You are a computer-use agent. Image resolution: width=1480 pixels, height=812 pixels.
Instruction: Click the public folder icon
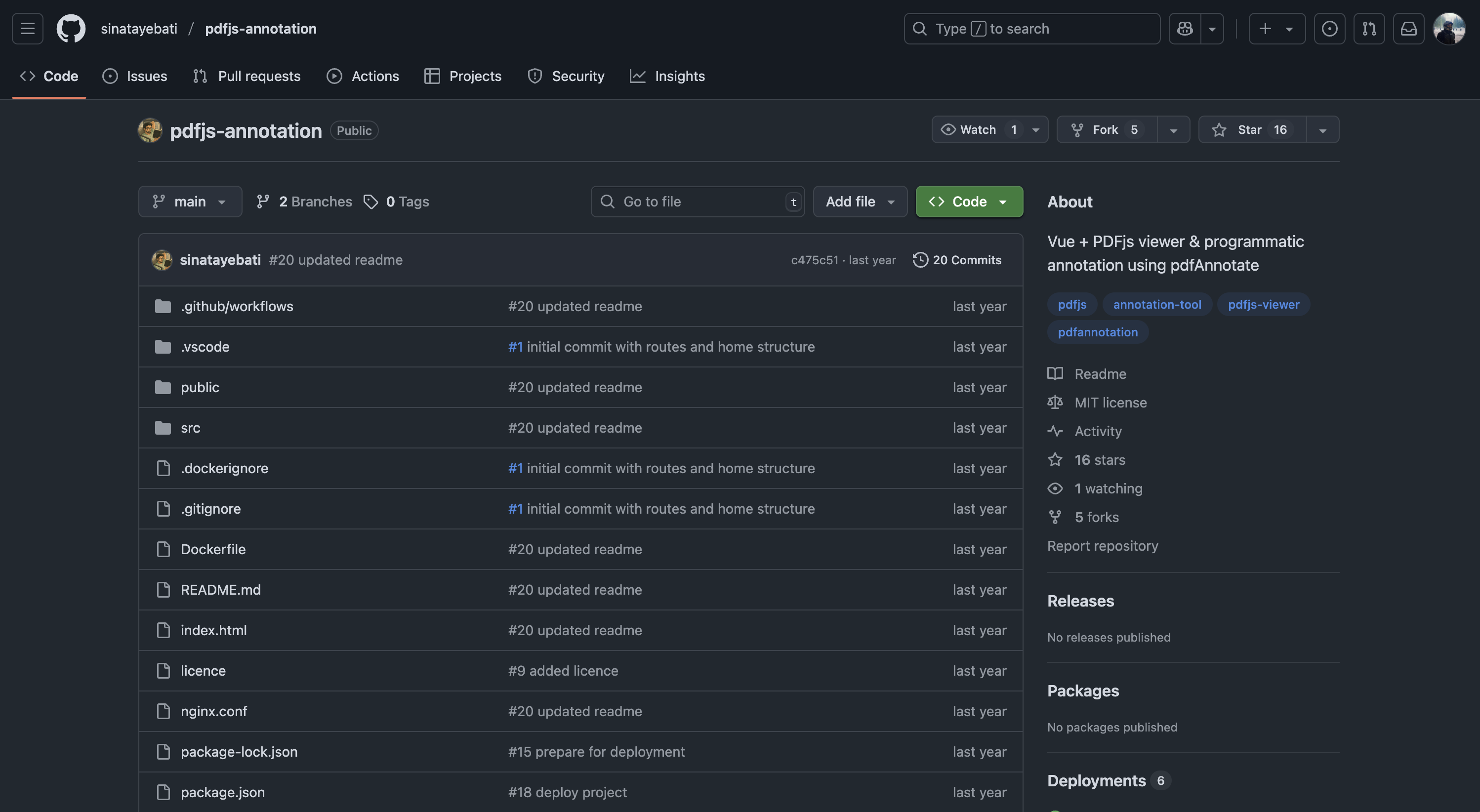tap(163, 387)
